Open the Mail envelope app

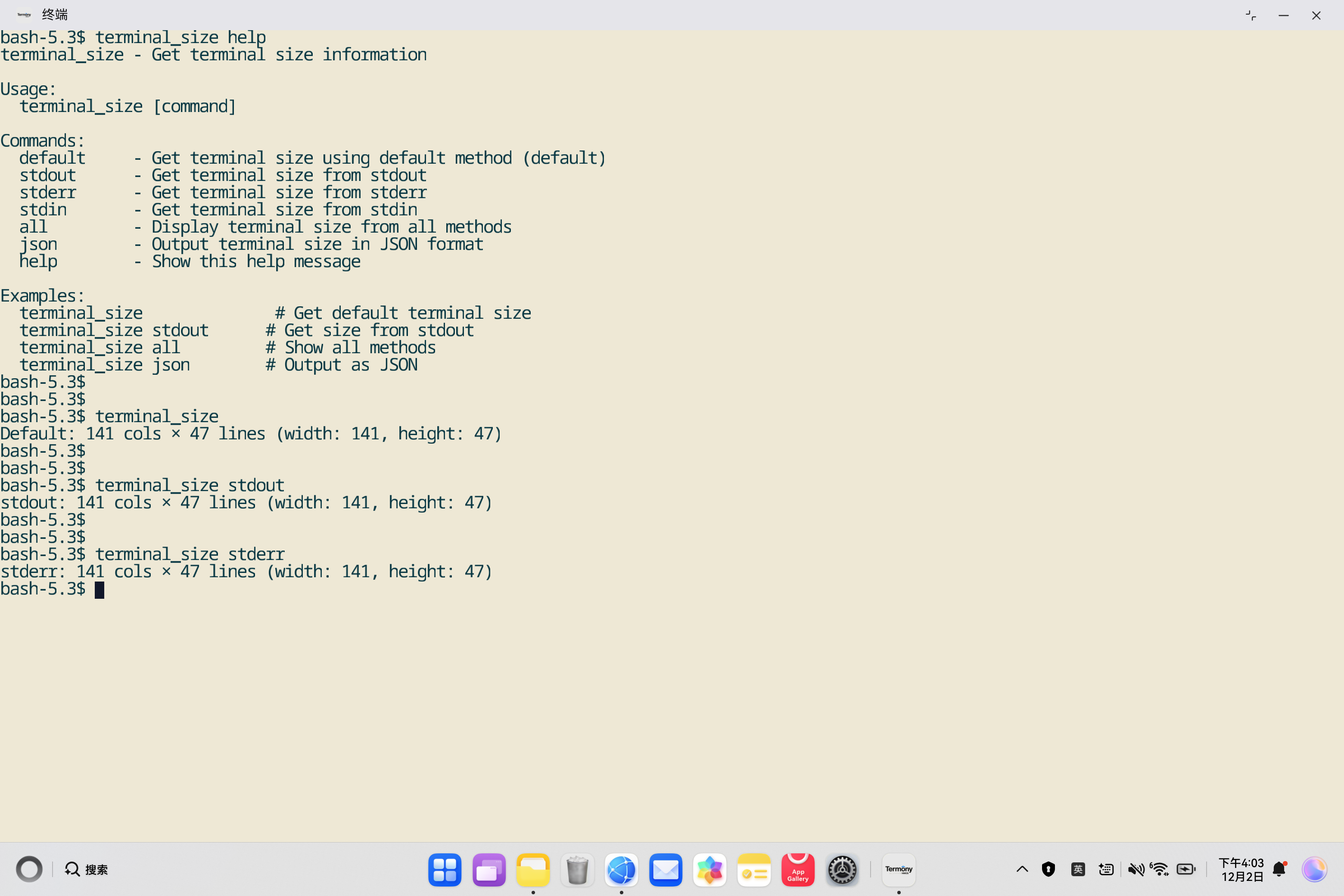click(665, 870)
